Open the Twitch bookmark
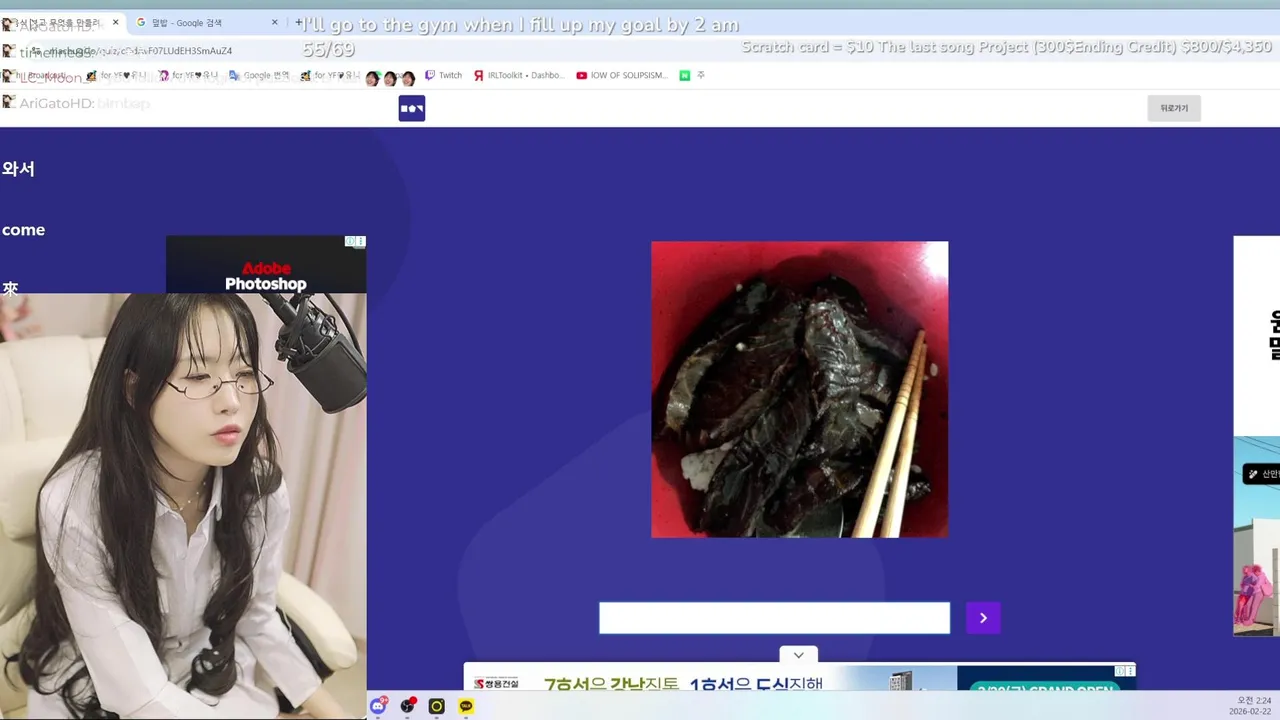The height and width of the screenshot is (720, 1280). [444, 75]
